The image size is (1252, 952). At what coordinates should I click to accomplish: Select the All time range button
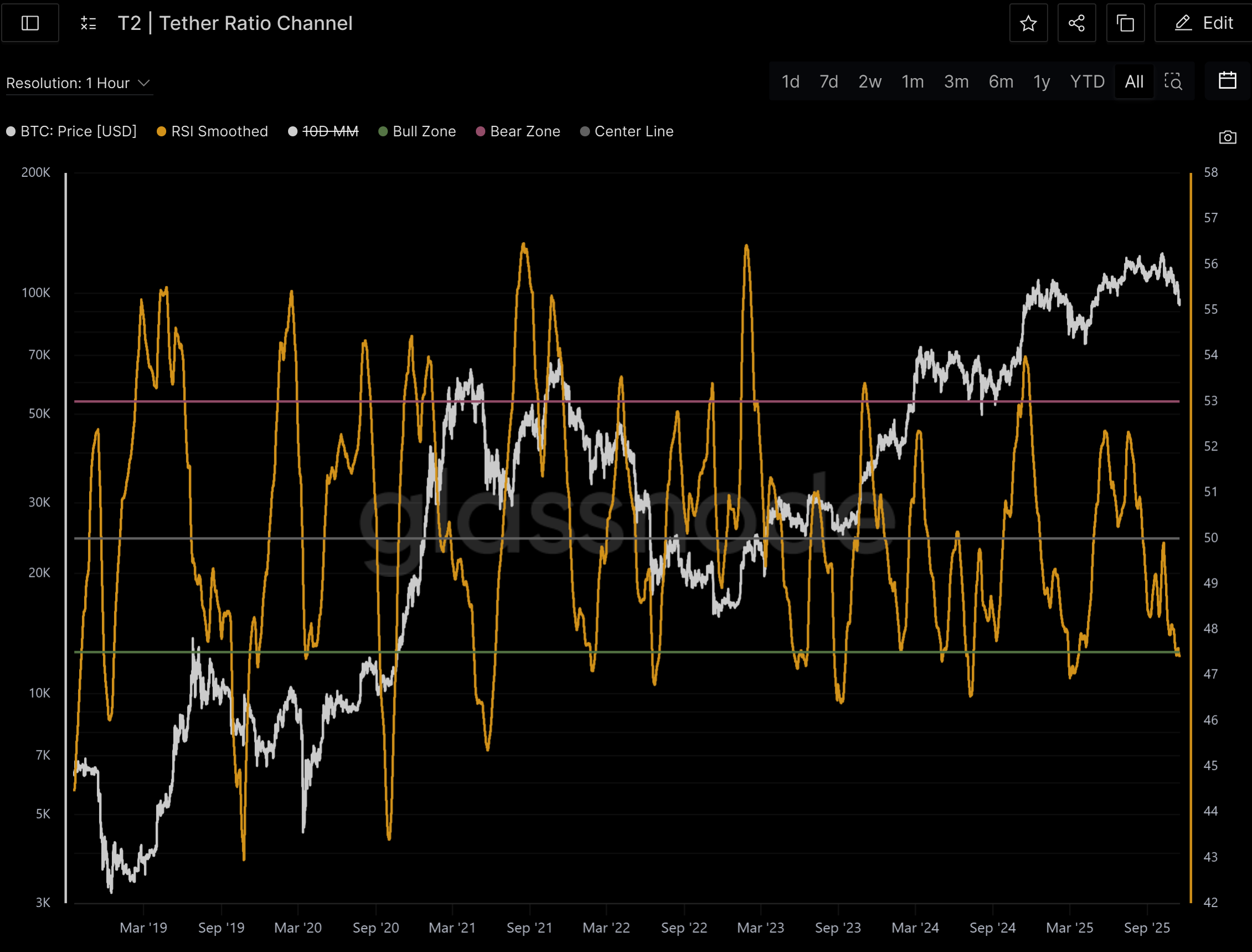(1133, 81)
